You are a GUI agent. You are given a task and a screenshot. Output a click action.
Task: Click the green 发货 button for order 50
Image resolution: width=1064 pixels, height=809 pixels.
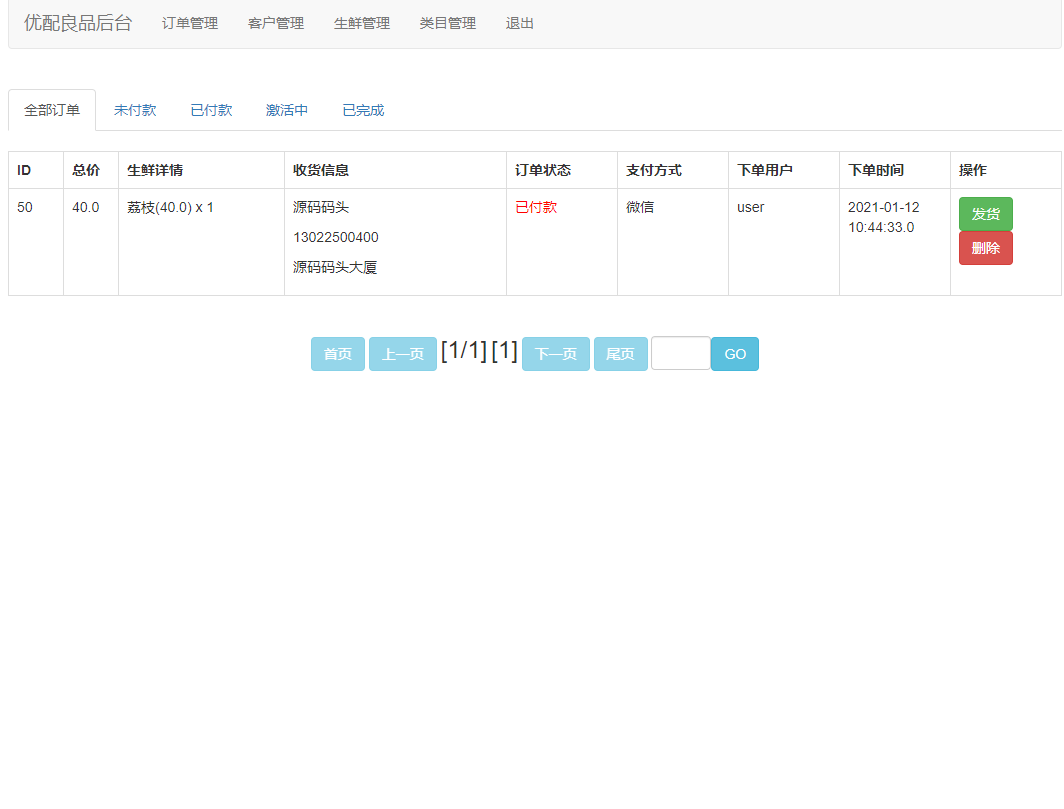pos(985,213)
